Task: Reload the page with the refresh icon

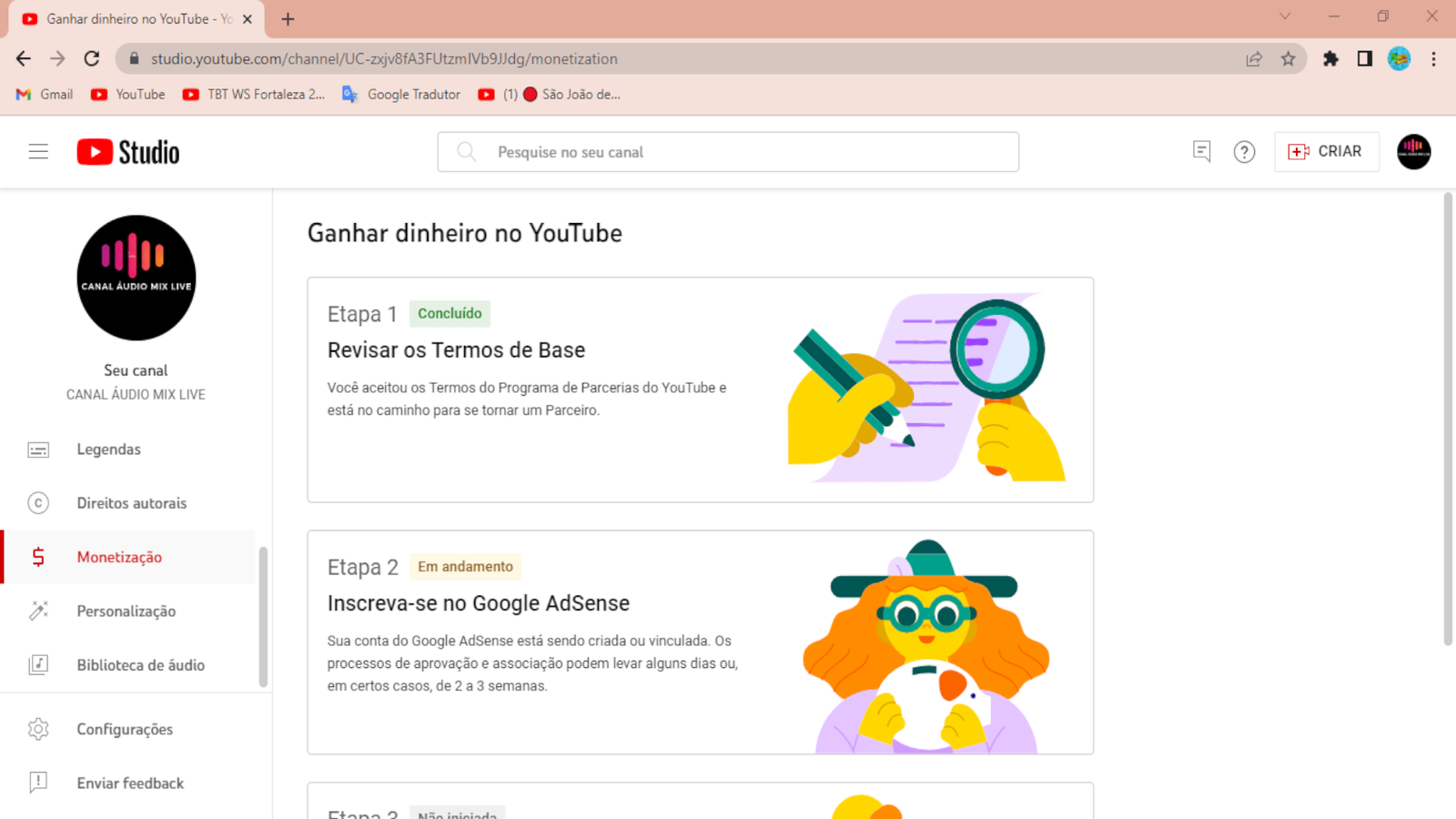Action: point(92,58)
